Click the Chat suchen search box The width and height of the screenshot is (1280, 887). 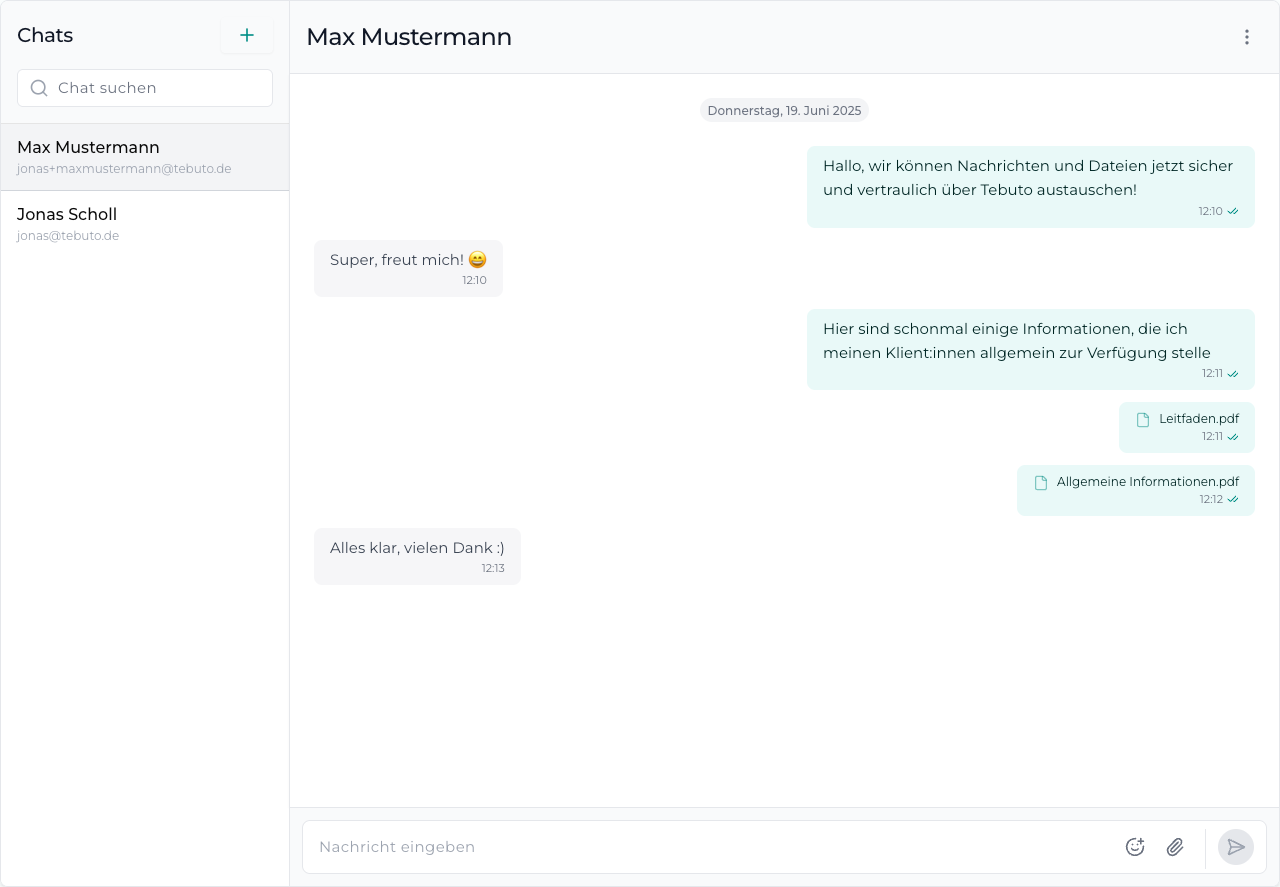pyautogui.click(x=144, y=88)
